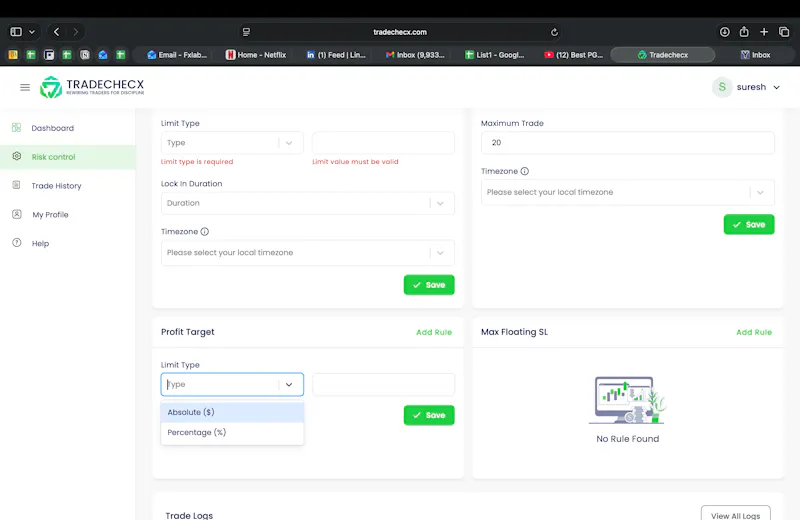
Task: Switch to List1 - Google Sheets tab
Action: 494,55
